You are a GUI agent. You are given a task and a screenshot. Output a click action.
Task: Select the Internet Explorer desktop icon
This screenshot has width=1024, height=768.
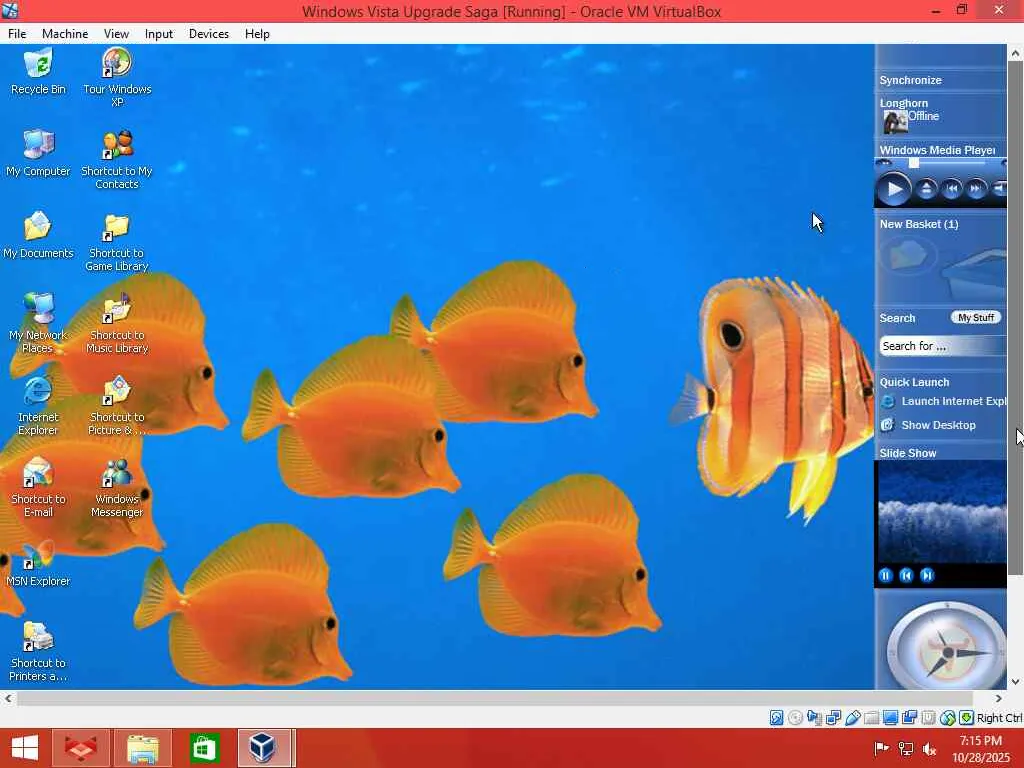click(x=38, y=406)
